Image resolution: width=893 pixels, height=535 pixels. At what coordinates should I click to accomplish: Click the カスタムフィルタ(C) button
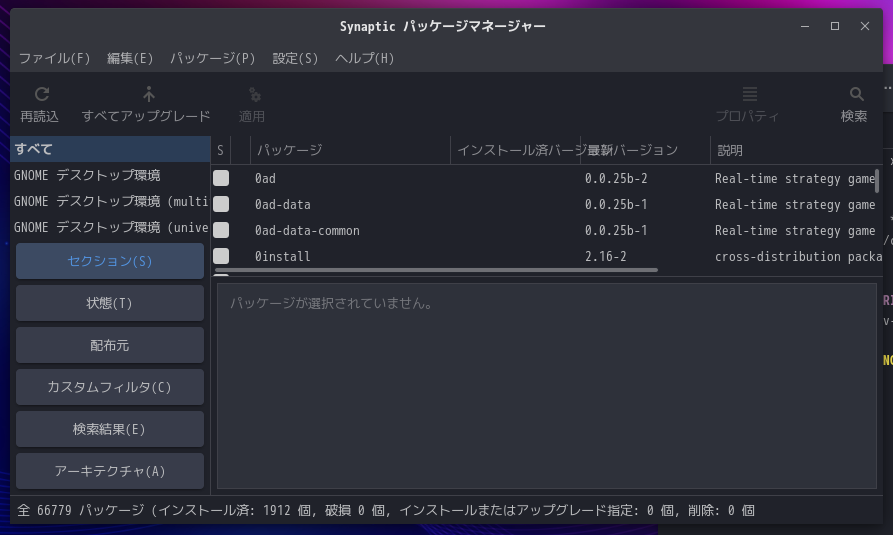[110, 387]
